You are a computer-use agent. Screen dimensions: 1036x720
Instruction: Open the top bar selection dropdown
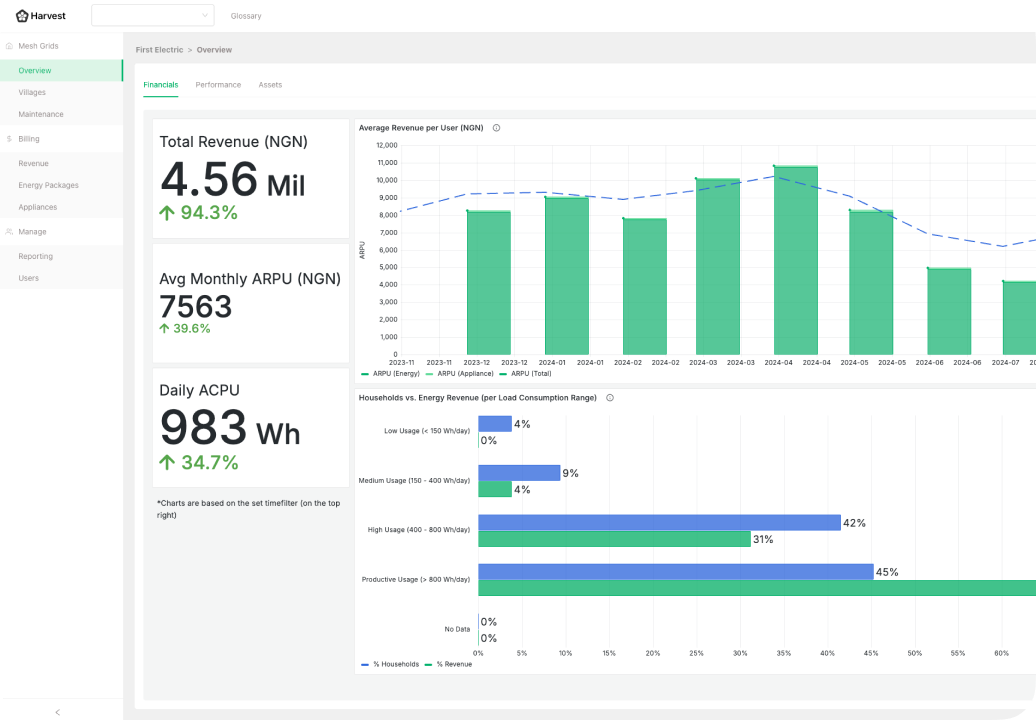tap(152, 15)
